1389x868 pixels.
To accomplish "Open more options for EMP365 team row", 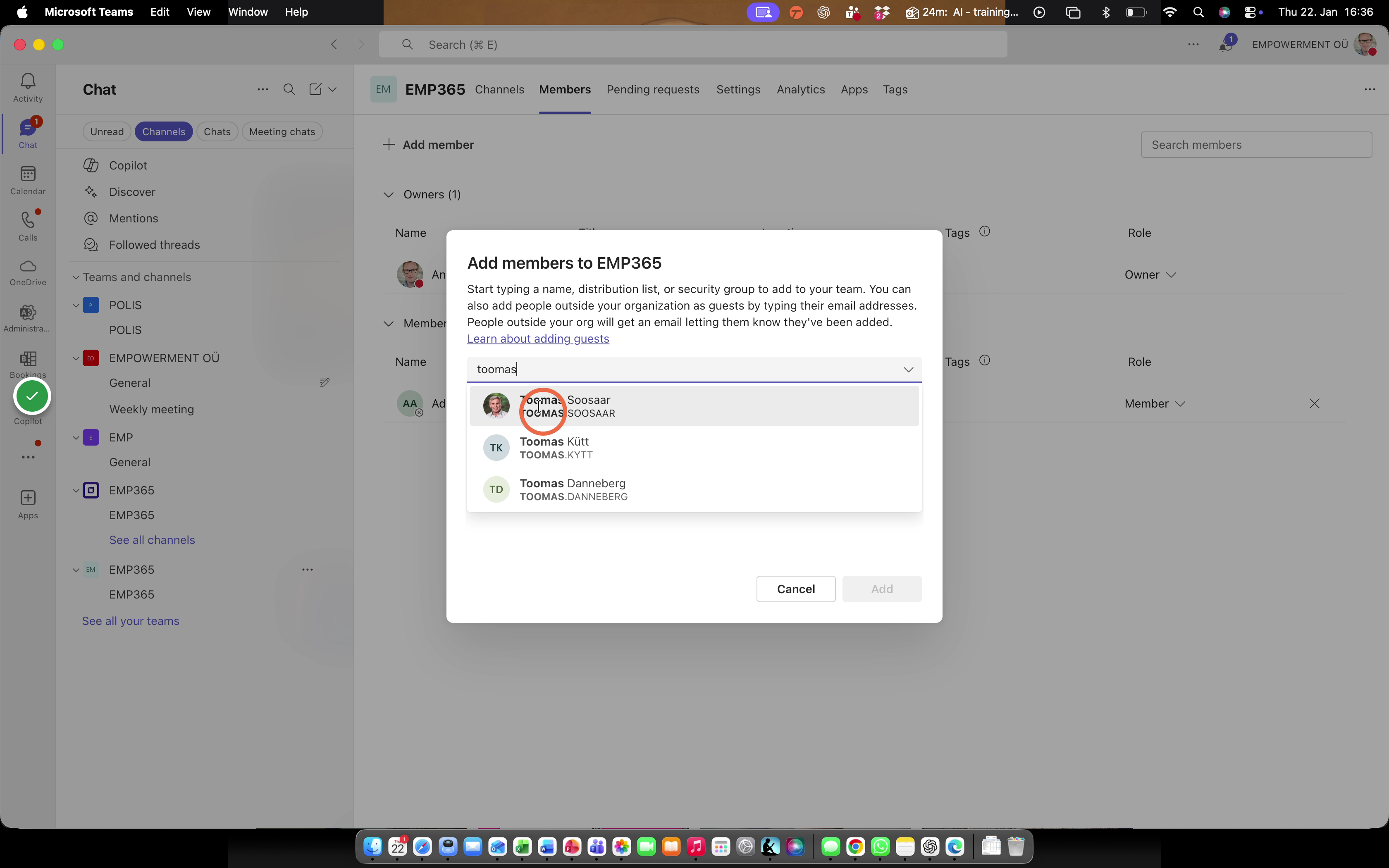I will point(307,570).
